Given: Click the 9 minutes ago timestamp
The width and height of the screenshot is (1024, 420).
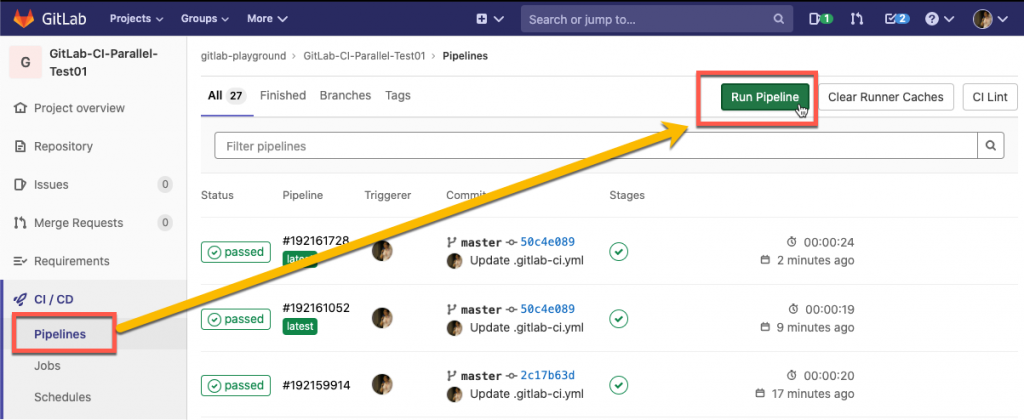Looking at the screenshot, I should pyautogui.click(x=815, y=327).
